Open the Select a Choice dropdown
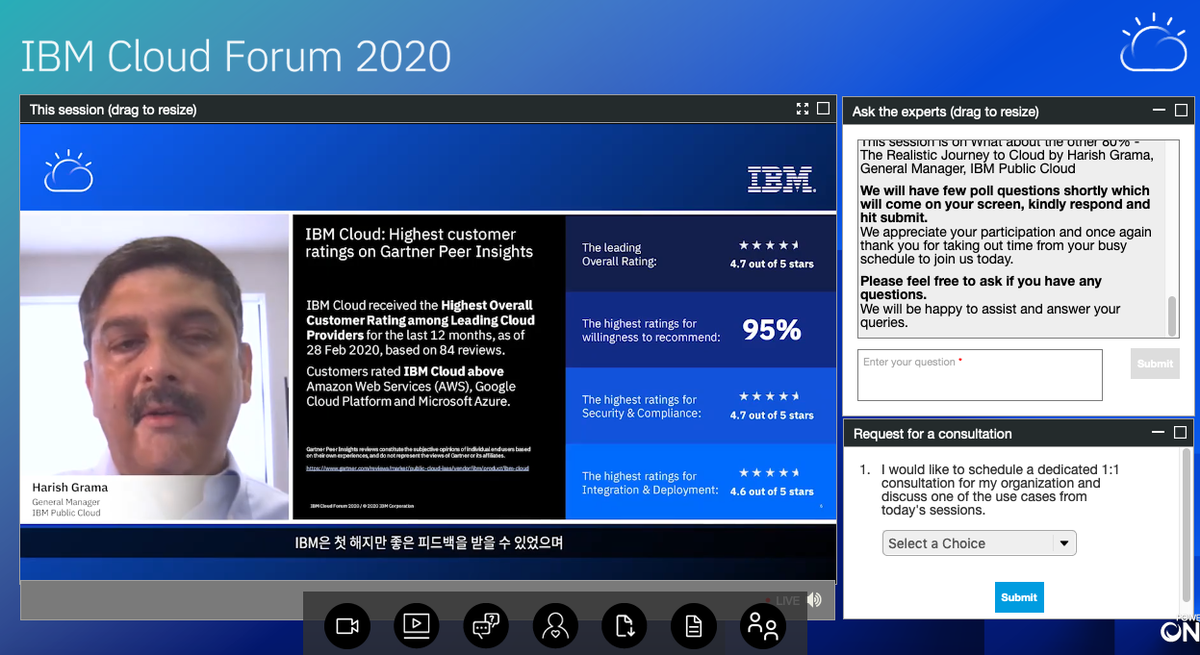Viewport: 1200px width, 655px height. pos(980,543)
